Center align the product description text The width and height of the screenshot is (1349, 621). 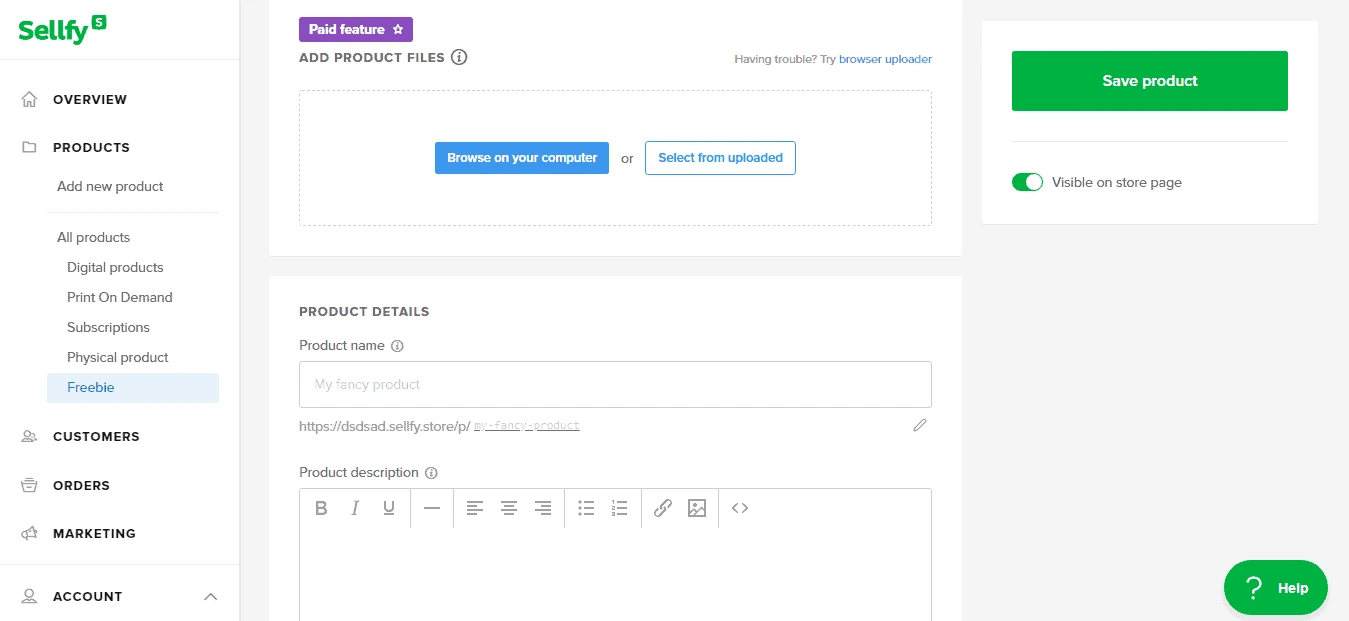click(508, 508)
